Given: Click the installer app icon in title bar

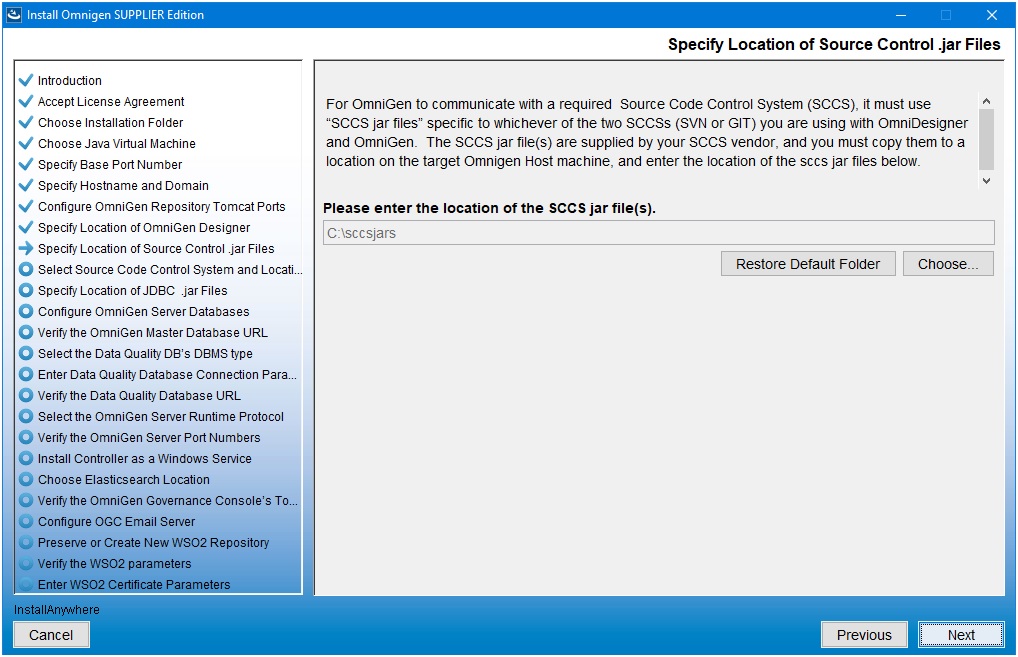Looking at the screenshot, I should pyautogui.click(x=14, y=14).
